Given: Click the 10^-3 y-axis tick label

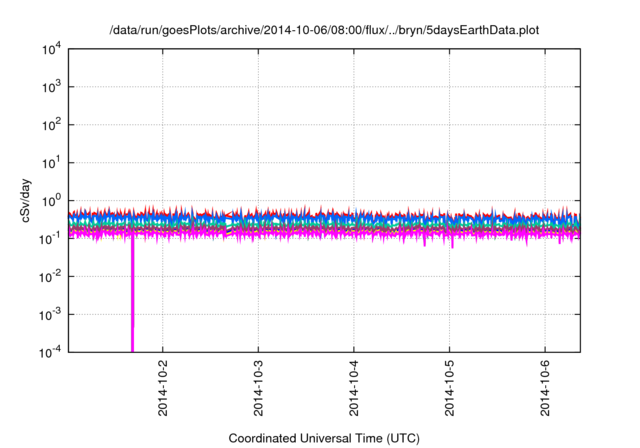Looking at the screenshot, I should click(x=50, y=315).
